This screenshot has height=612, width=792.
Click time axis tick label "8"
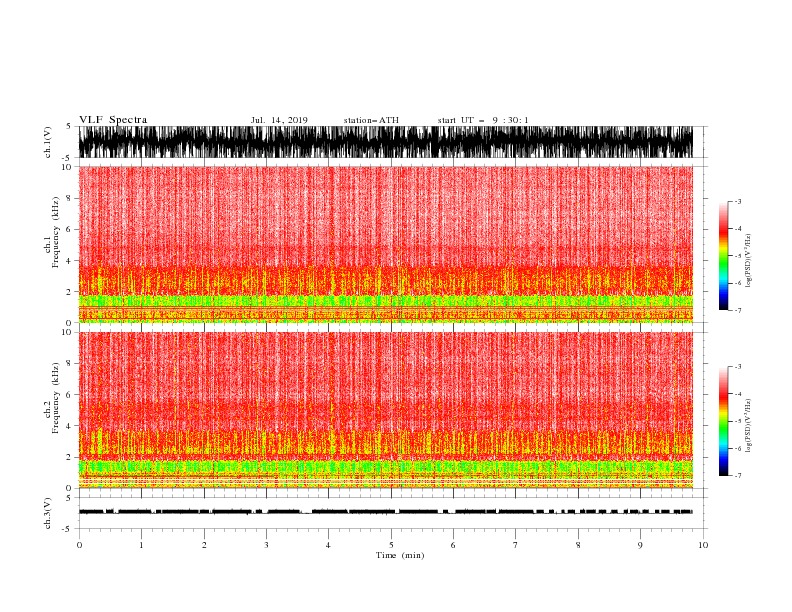[578, 545]
